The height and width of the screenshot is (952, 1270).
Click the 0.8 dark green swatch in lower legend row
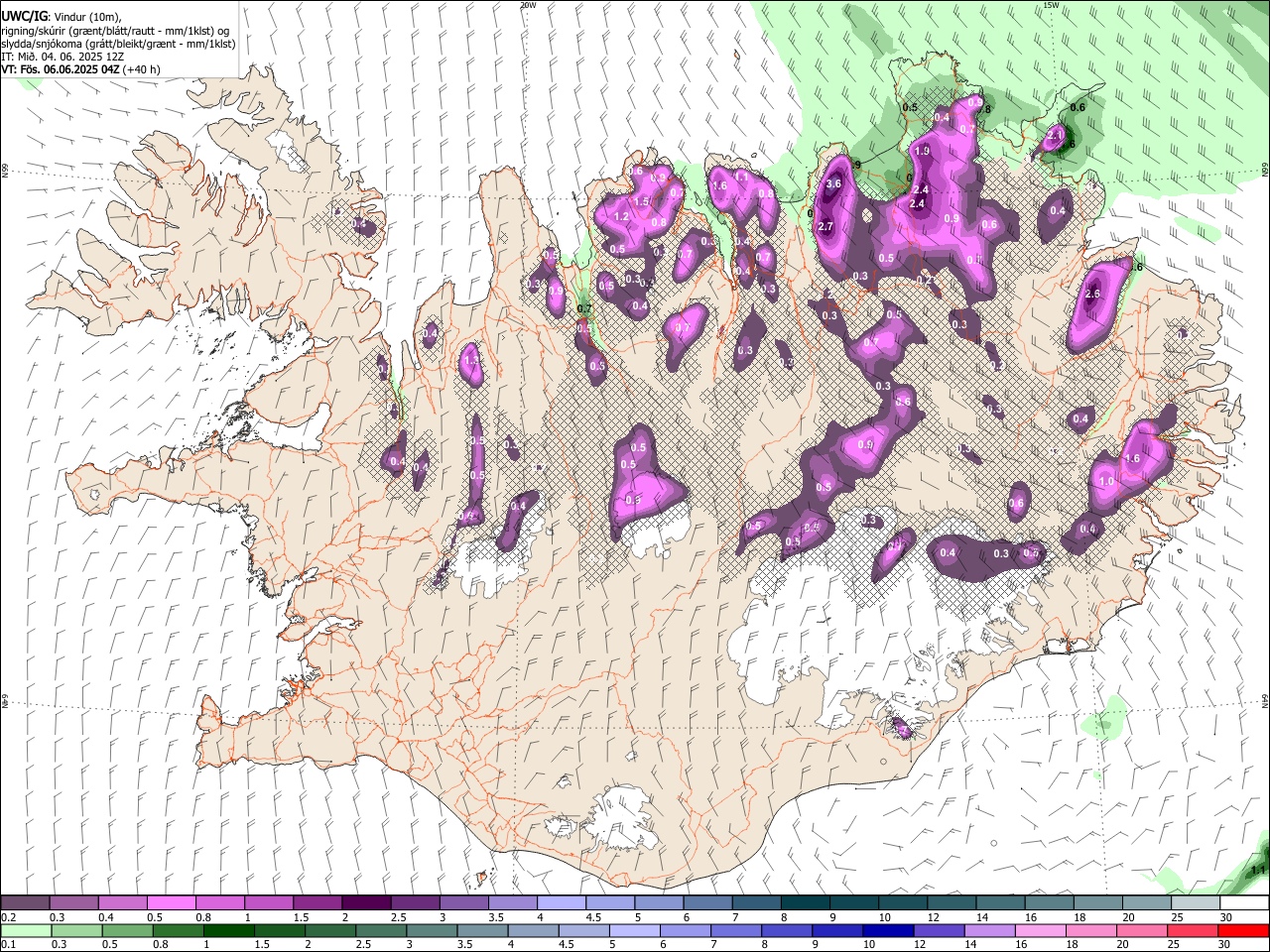click(x=177, y=930)
